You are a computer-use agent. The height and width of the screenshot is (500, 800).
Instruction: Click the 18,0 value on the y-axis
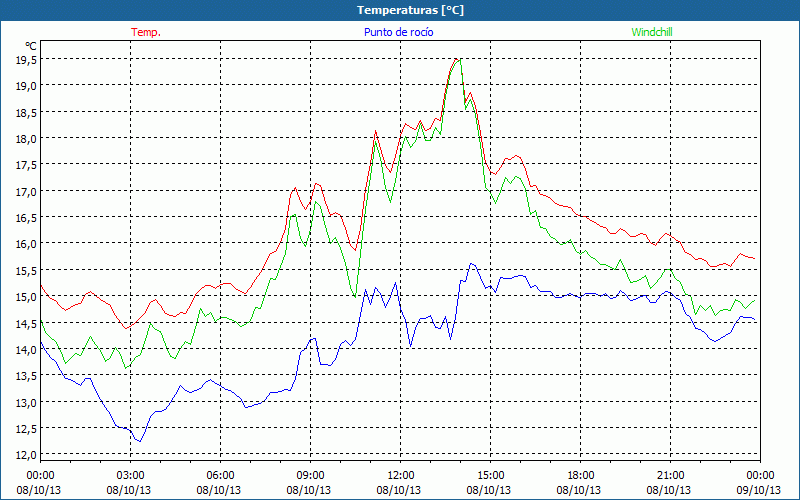(x=26, y=138)
